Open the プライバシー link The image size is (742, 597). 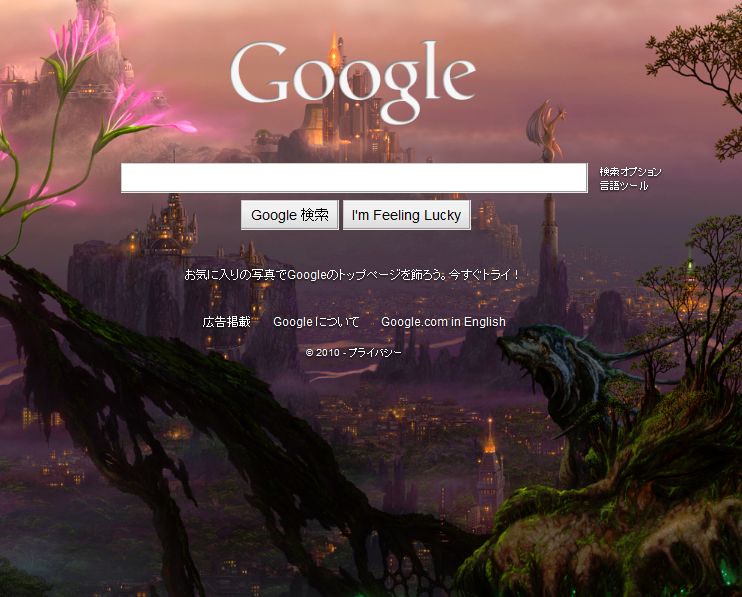tap(375, 352)
